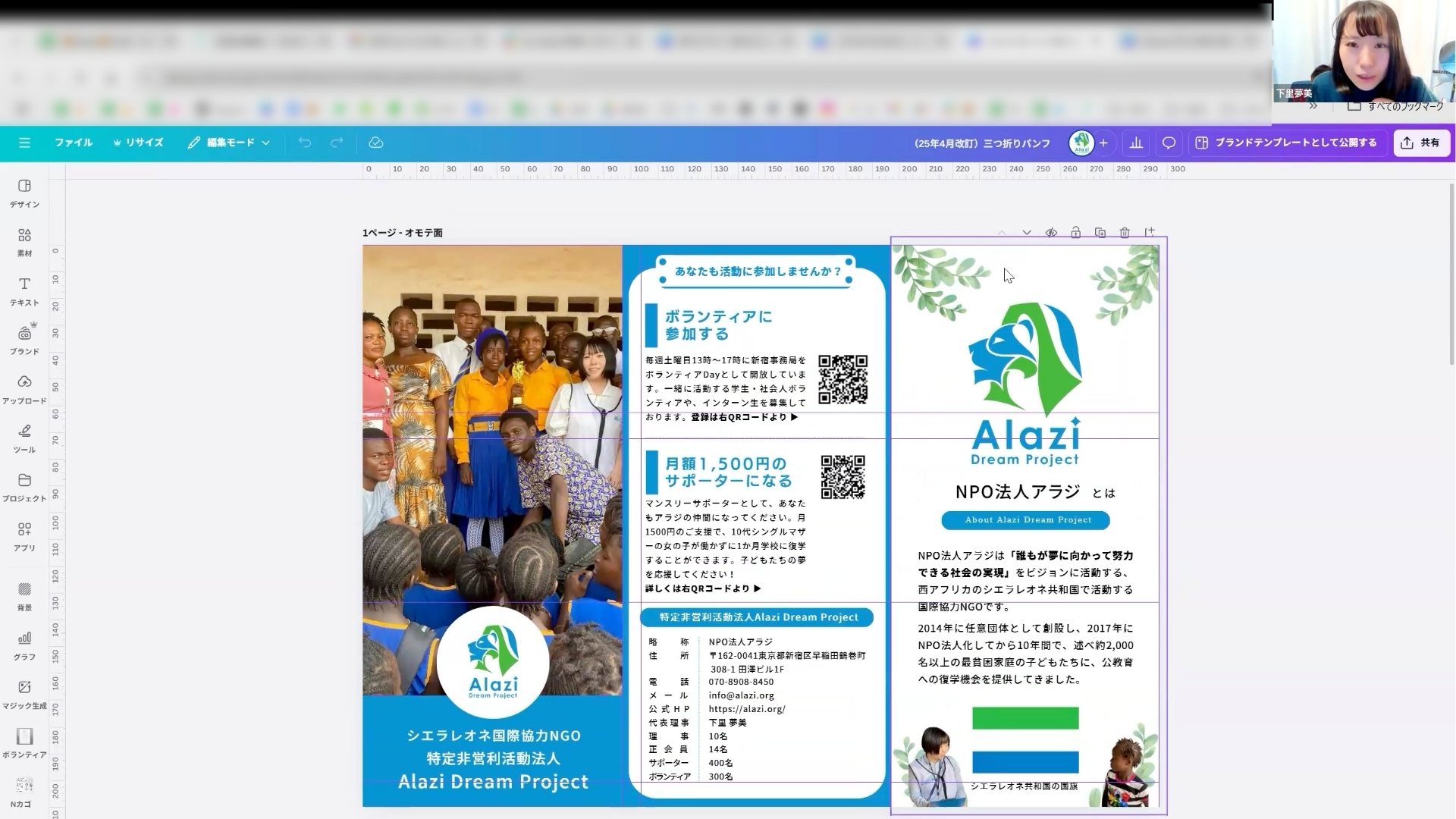
Task: Select the About Alazi Dream Project pill
Action: point(1026,520)
